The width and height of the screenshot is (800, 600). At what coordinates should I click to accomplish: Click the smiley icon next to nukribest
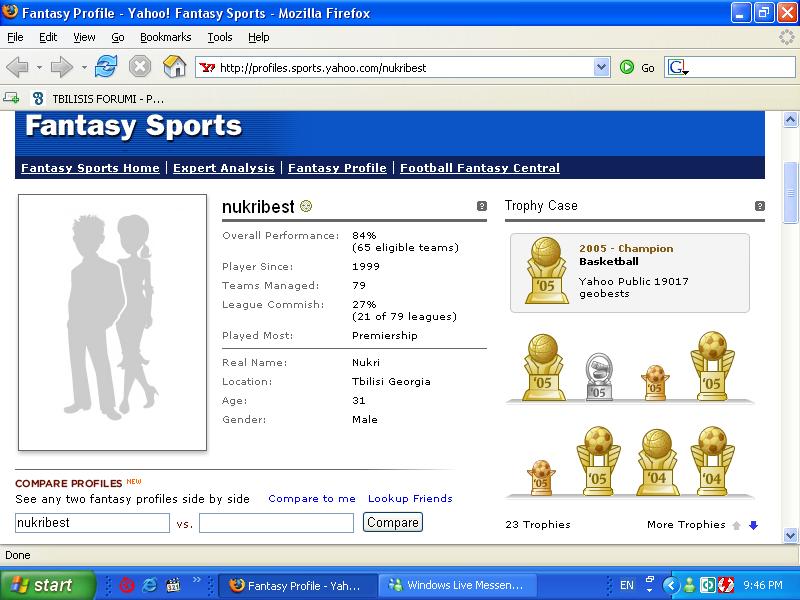306,206
